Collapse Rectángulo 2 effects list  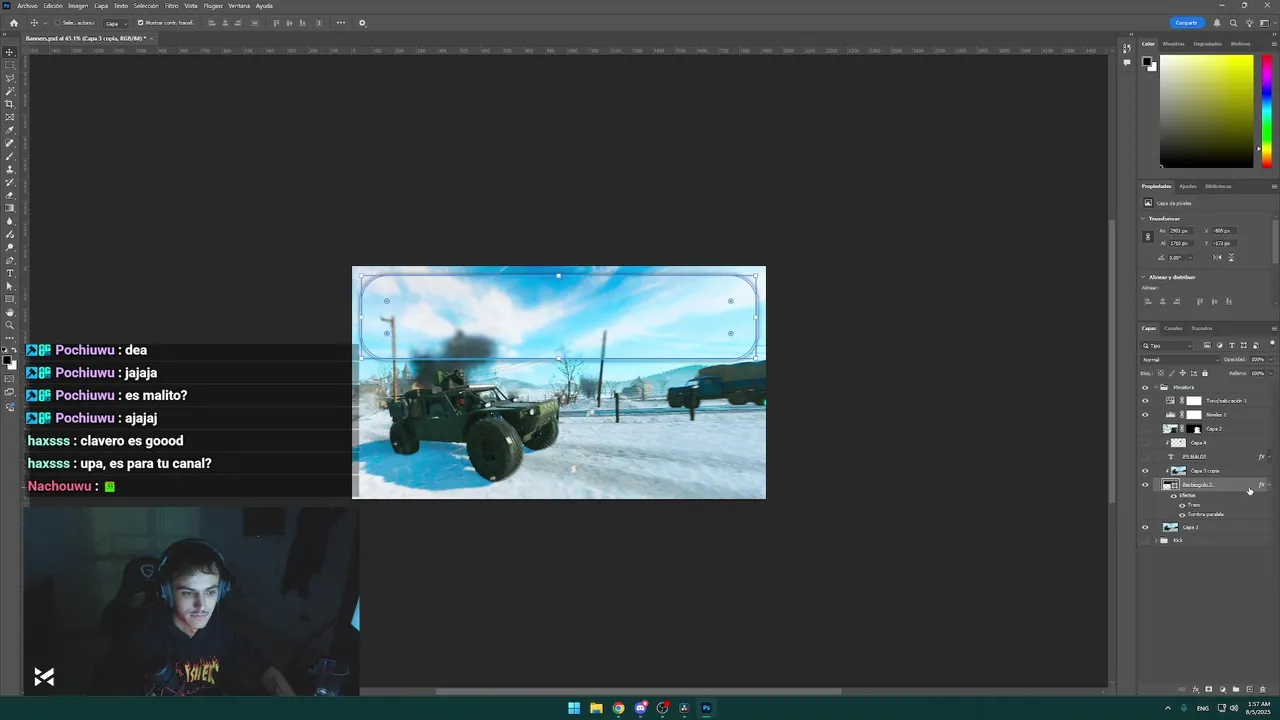[1269, 485]
